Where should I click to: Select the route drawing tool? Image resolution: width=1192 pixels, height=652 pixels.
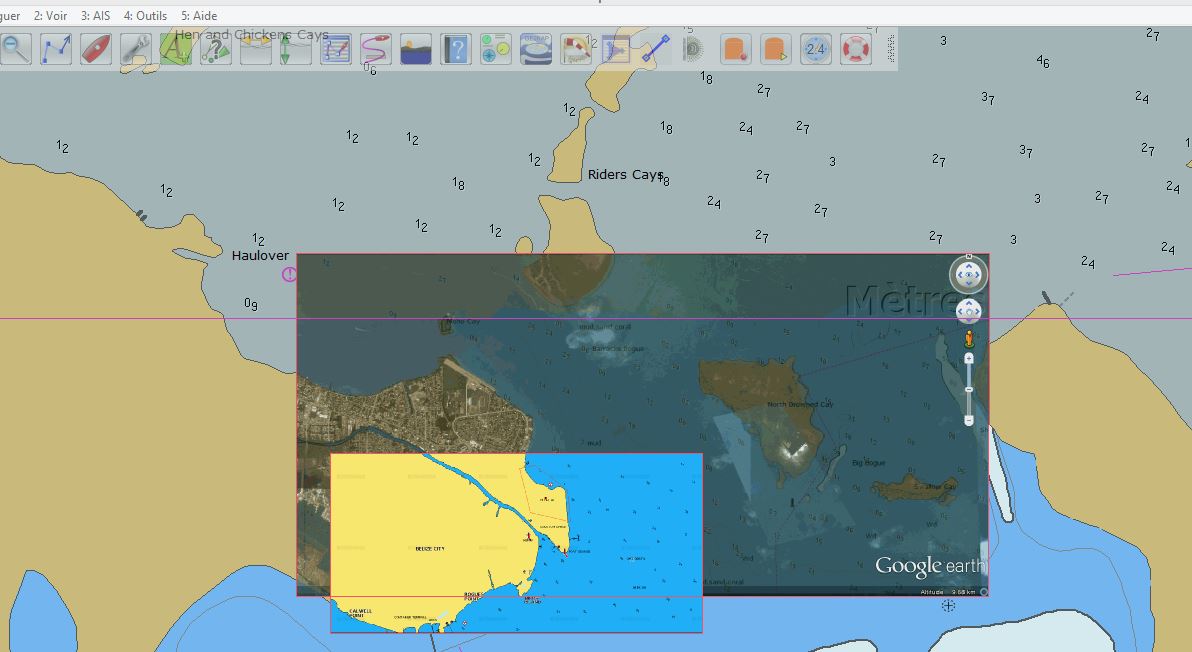click(56, 48)
